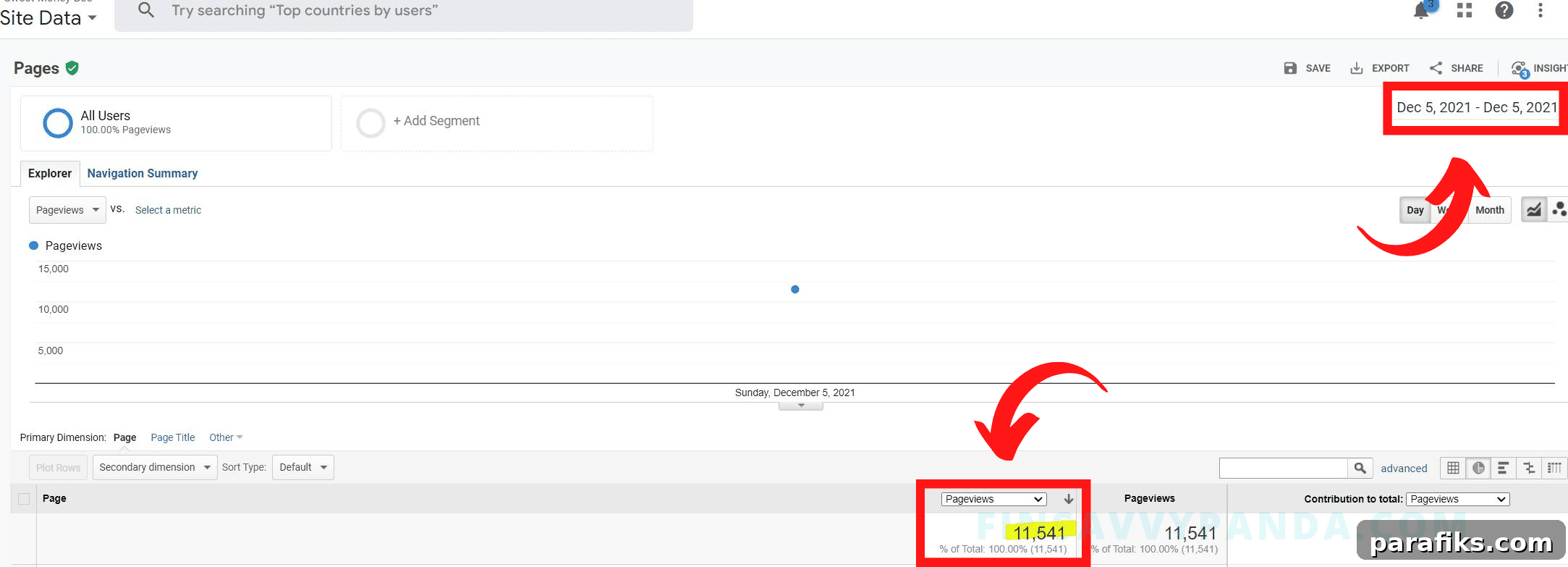Open the Insights panel
Image resolution: width=1568 pixels, height=567 pixels.
[x=1540, y=68]
